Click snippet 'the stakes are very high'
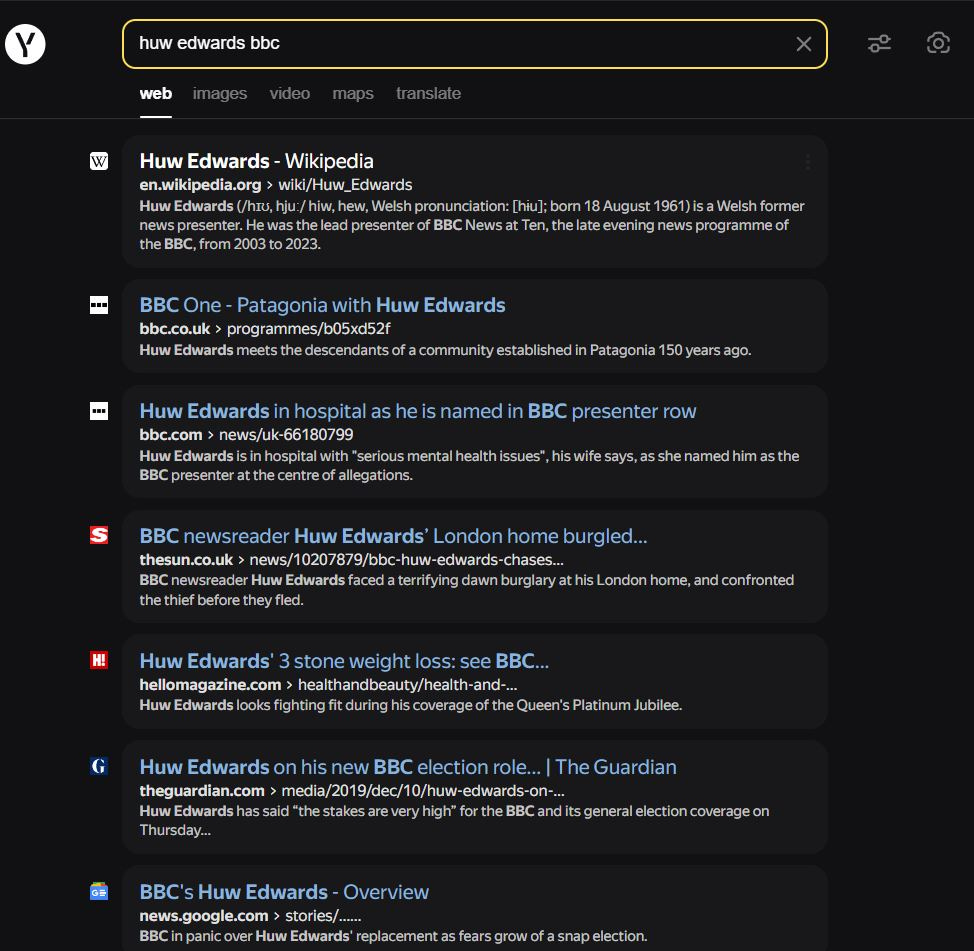974x951 pixels. point(454,821)
